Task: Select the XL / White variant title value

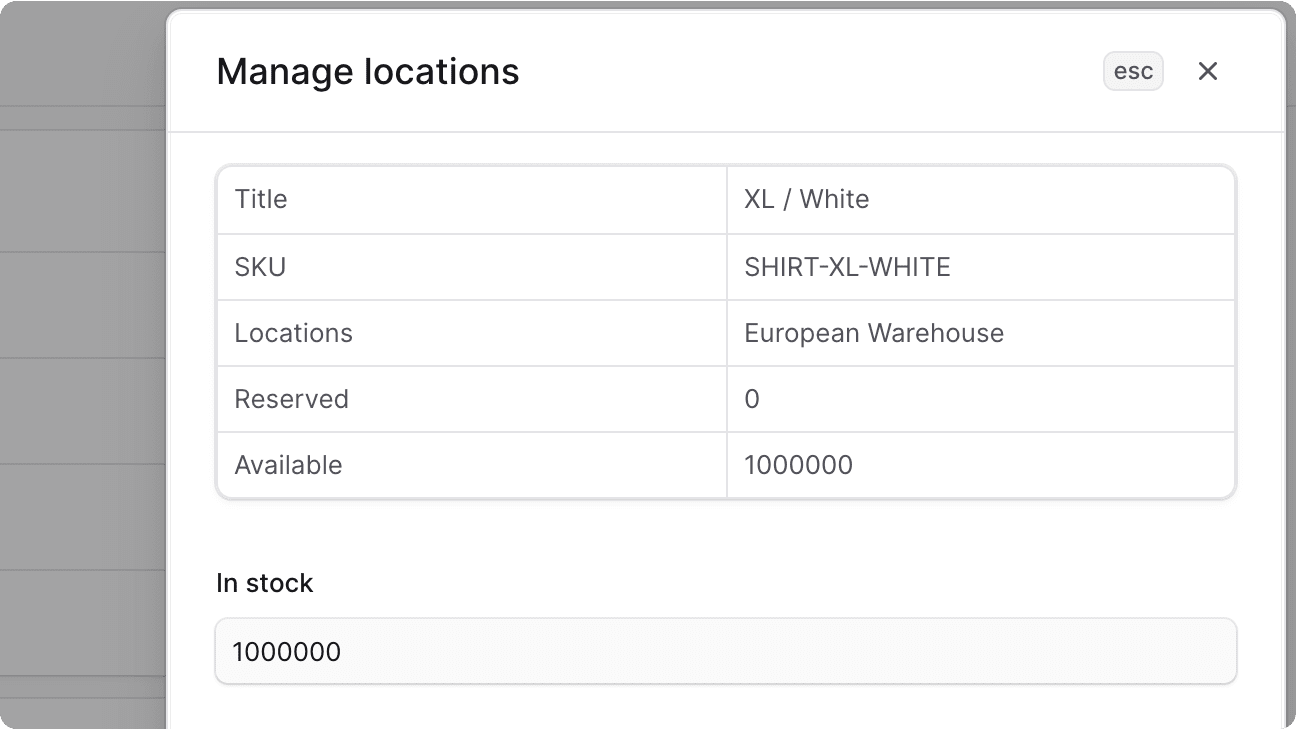Action: 805,199
